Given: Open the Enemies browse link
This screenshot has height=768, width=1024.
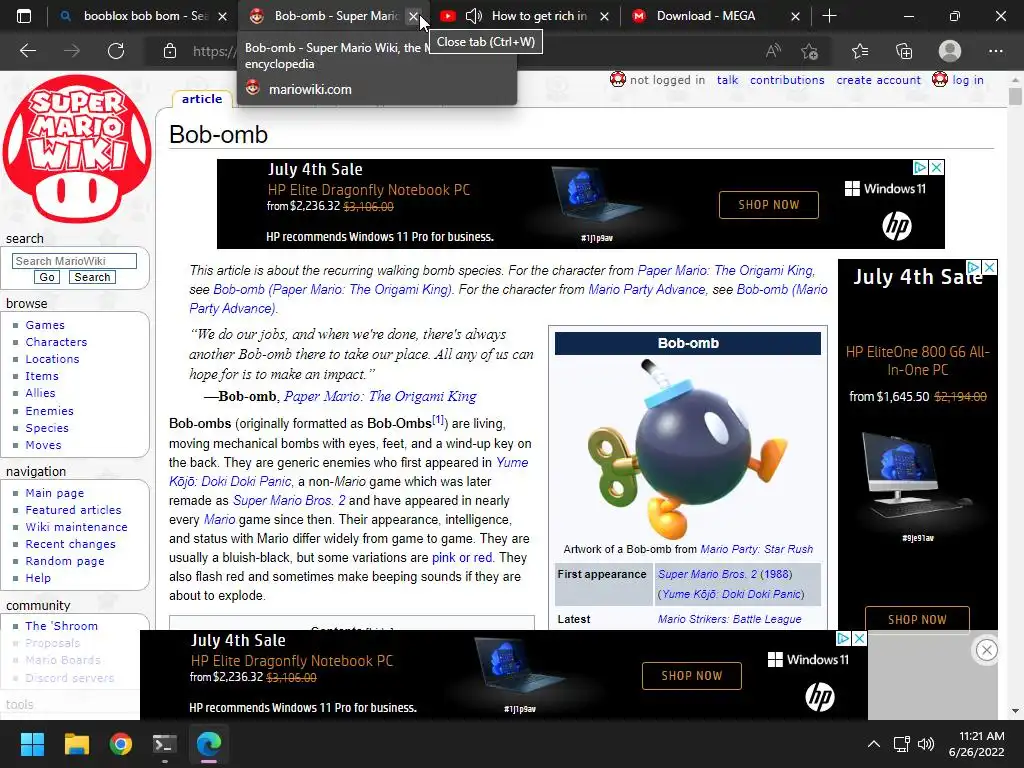Looking at the screenshot, I should (x=50, y=411).
